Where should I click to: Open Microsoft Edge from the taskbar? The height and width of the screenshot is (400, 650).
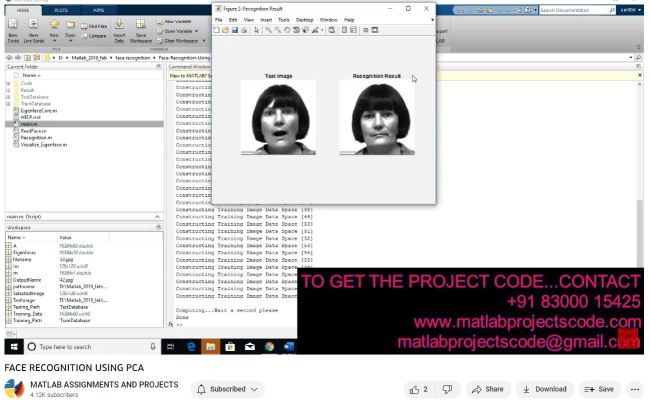191,347
